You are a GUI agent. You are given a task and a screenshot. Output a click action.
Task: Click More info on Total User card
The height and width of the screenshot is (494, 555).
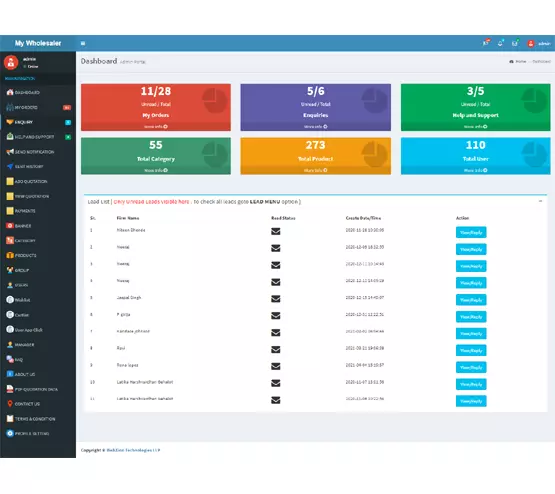(475, 170)
